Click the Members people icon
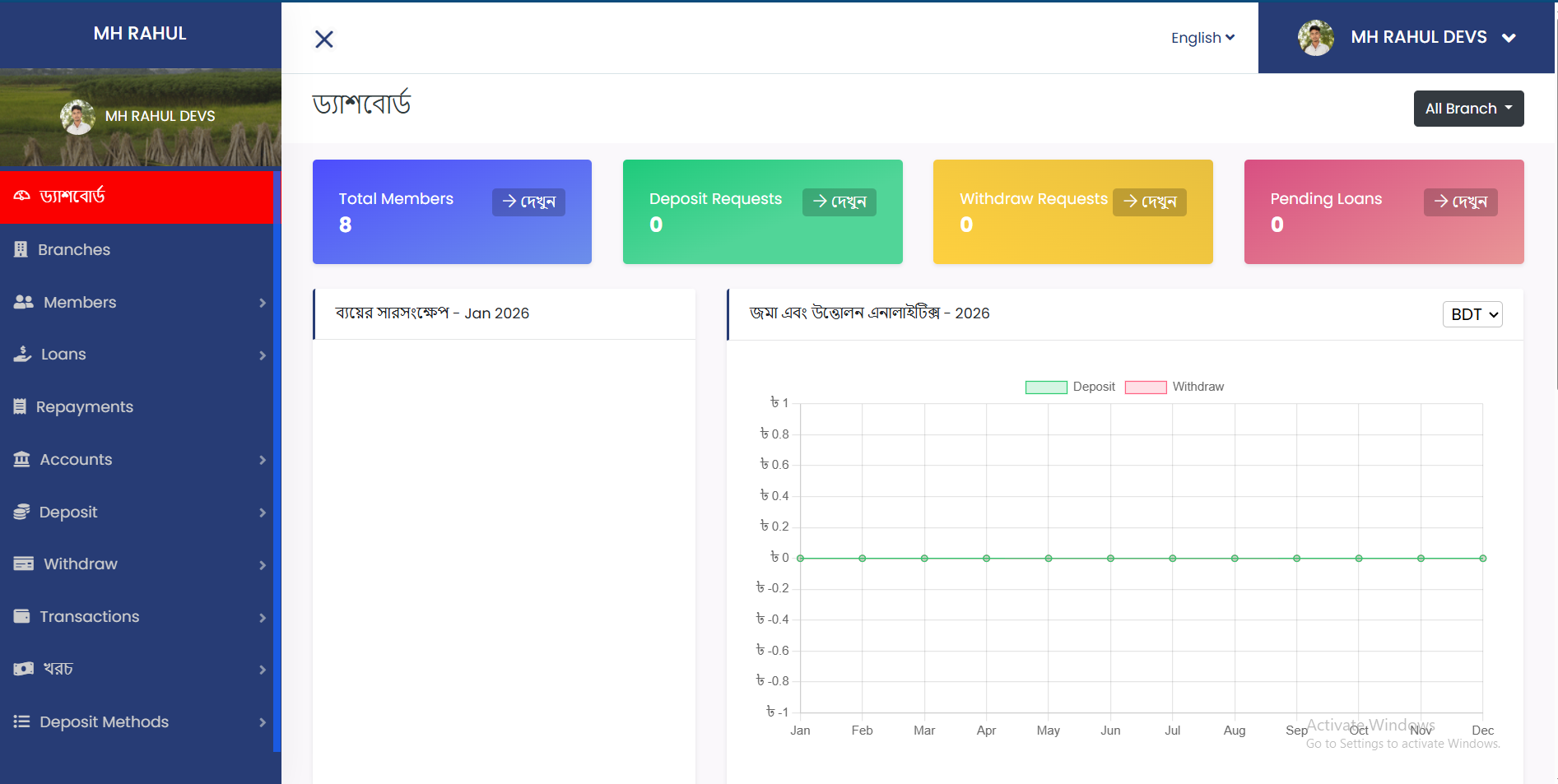Screen dimensions: 1558x784 click(23, 302)
